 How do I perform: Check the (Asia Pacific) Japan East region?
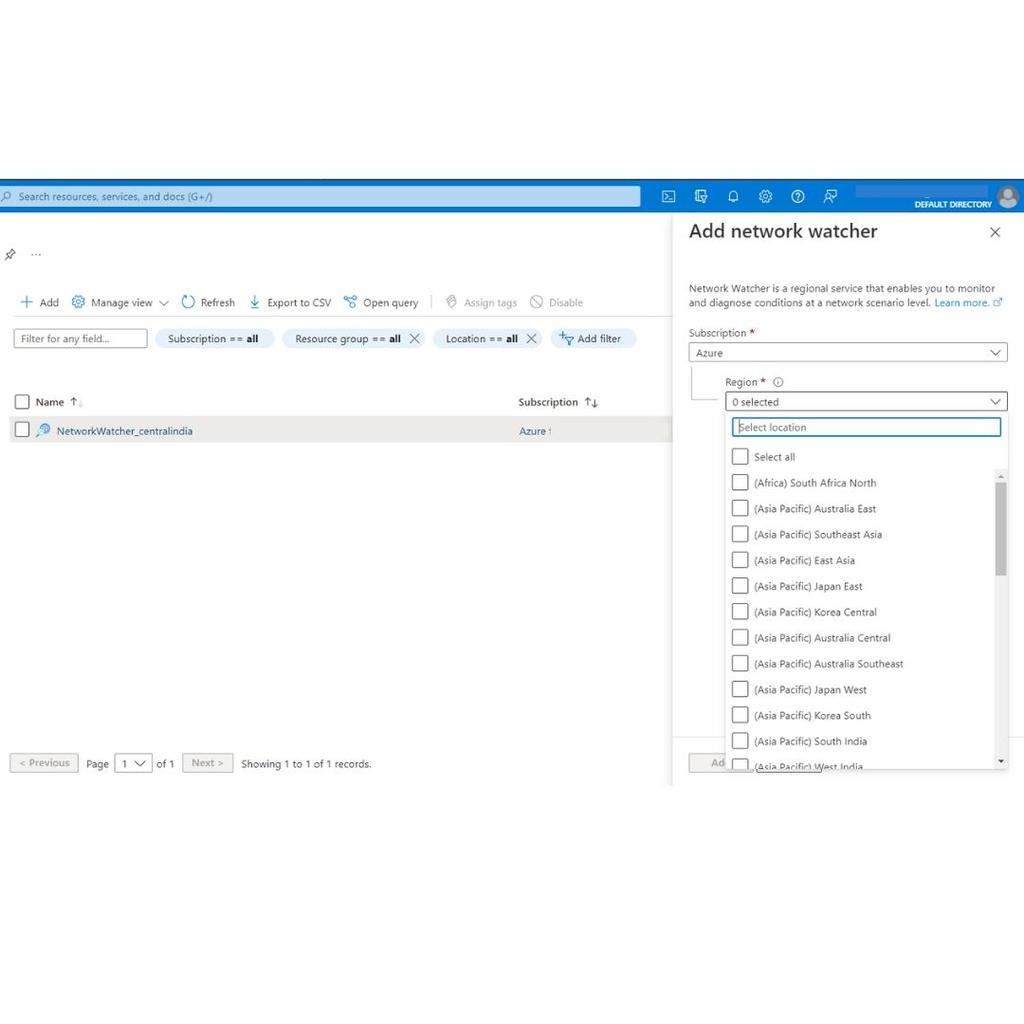coord(740,586)
